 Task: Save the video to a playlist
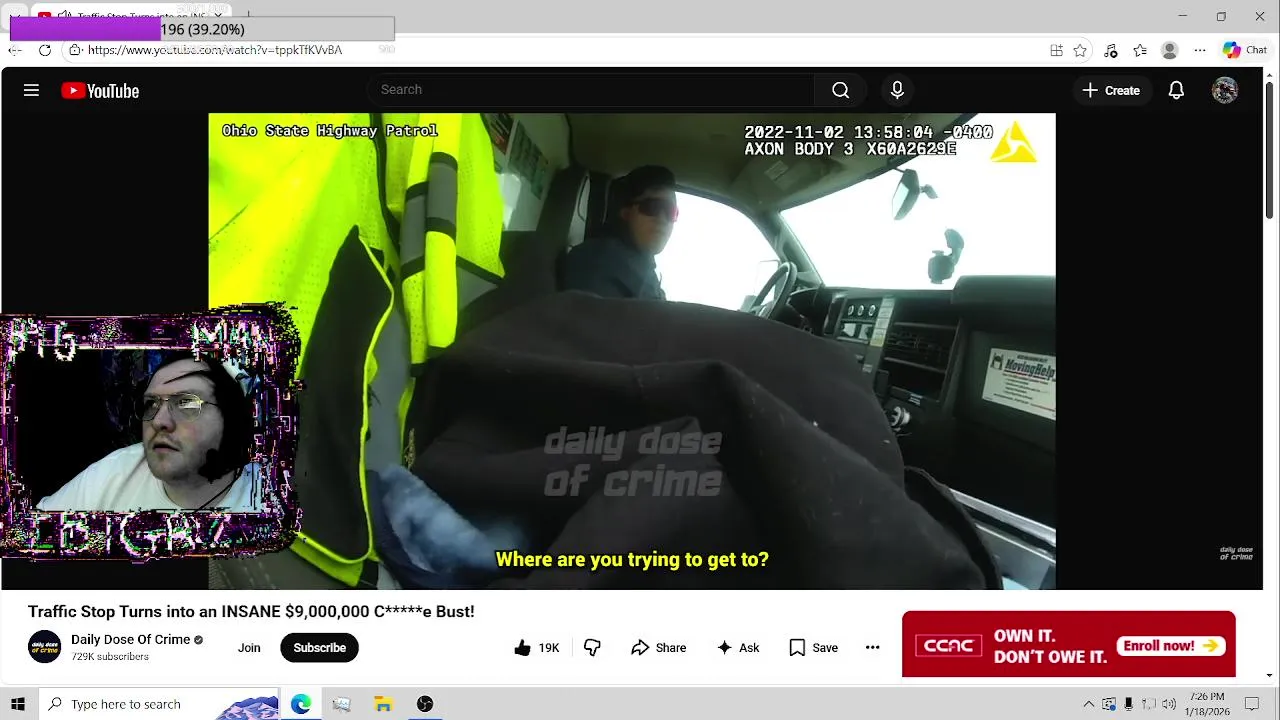[813, 648]
